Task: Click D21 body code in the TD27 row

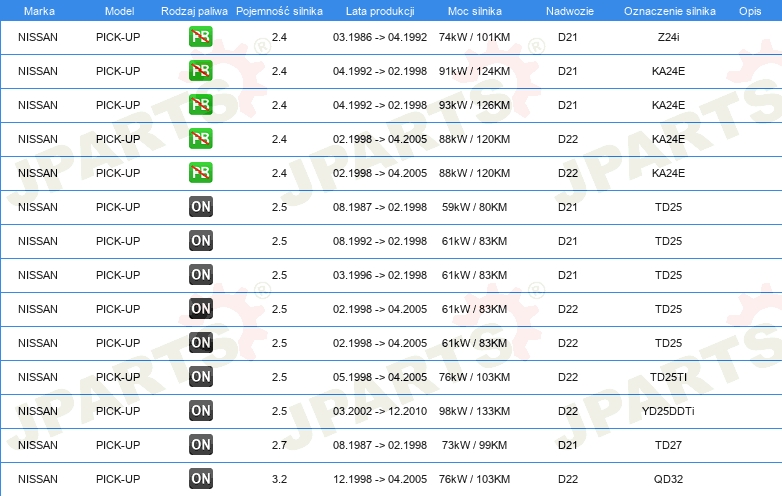Action: click(x=568, y=445)
